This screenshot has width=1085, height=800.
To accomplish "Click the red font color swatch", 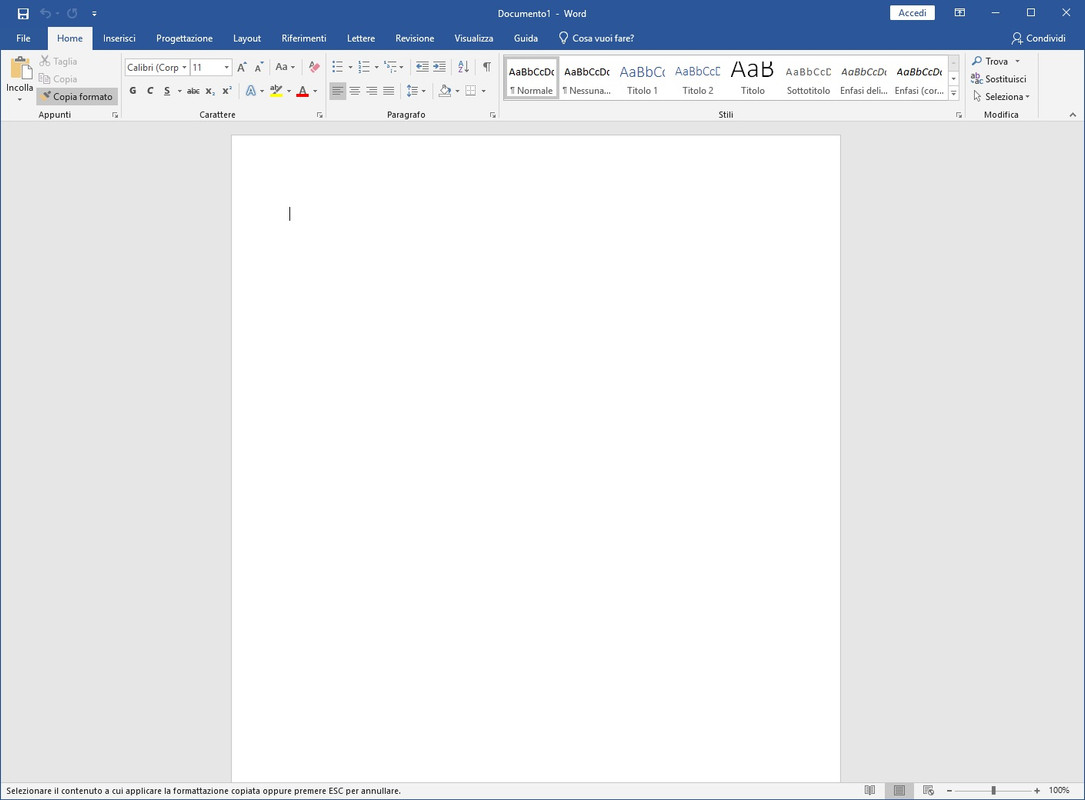I will tap(302, 91).
